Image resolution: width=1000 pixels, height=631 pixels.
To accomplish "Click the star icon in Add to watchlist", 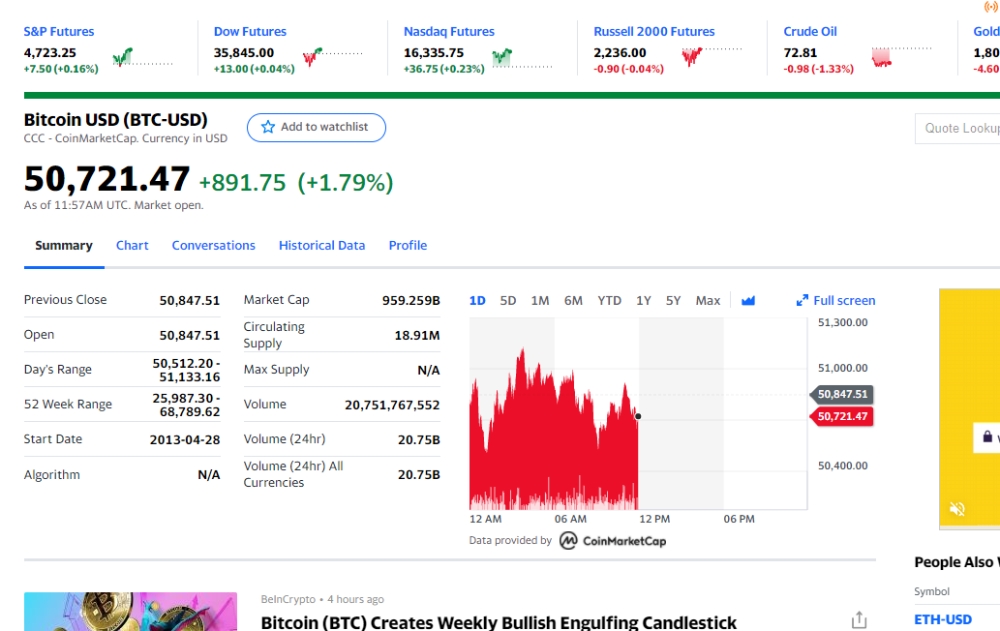I will point(268,127).
